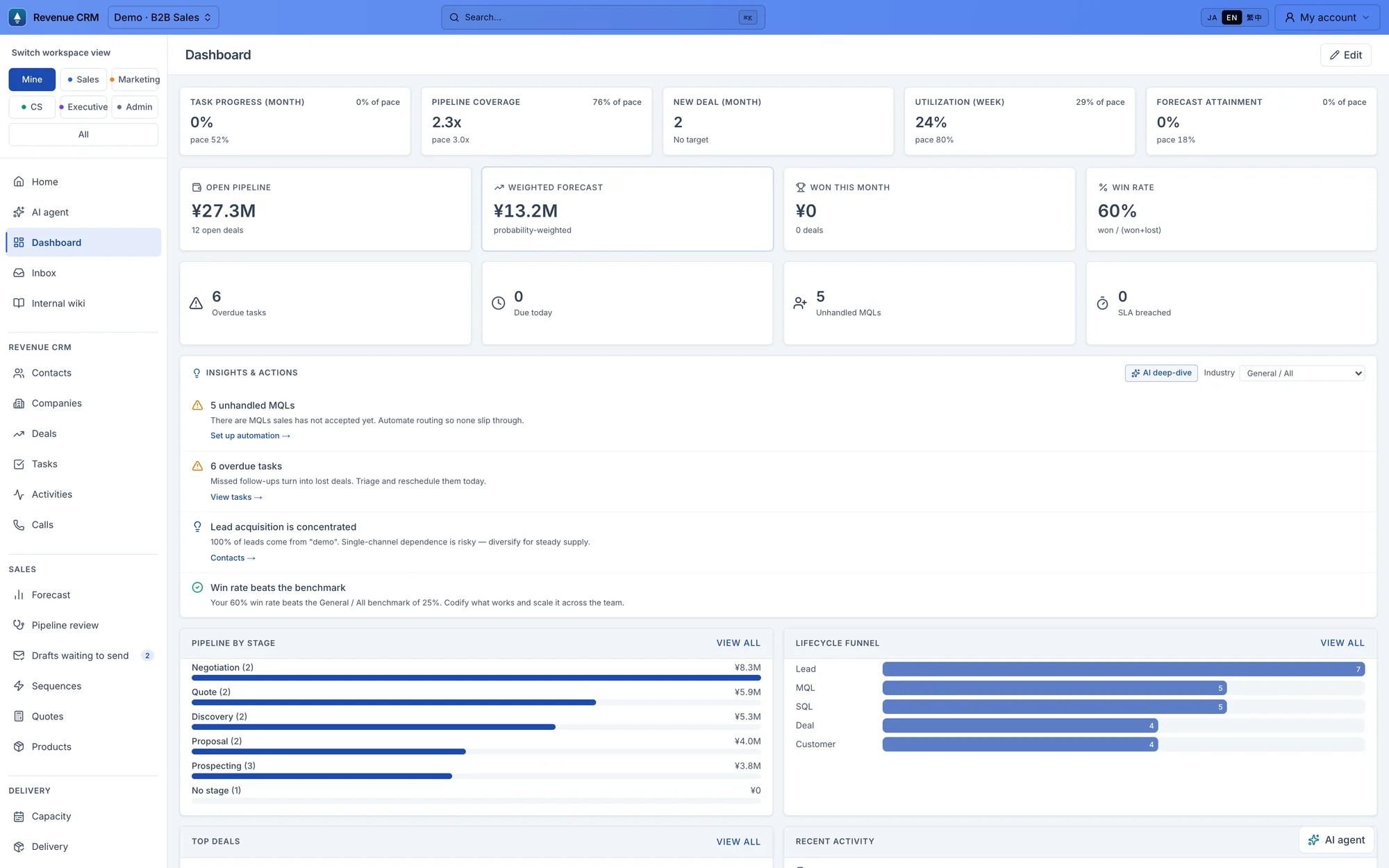Screen dimensions: 1389x868
Task: Open Pipeline review in sidebar
Action: pyautogui.click(x=83, y=626)
